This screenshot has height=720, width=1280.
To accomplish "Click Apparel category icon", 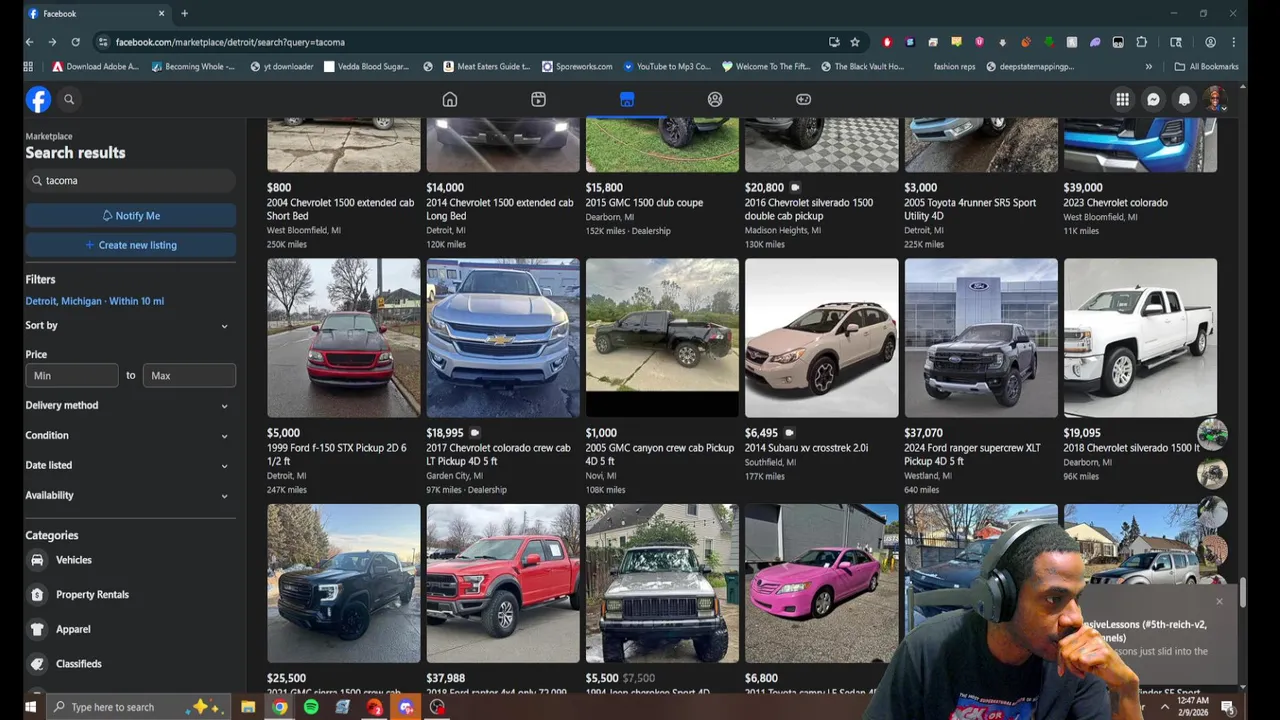I will coord(37,629).
